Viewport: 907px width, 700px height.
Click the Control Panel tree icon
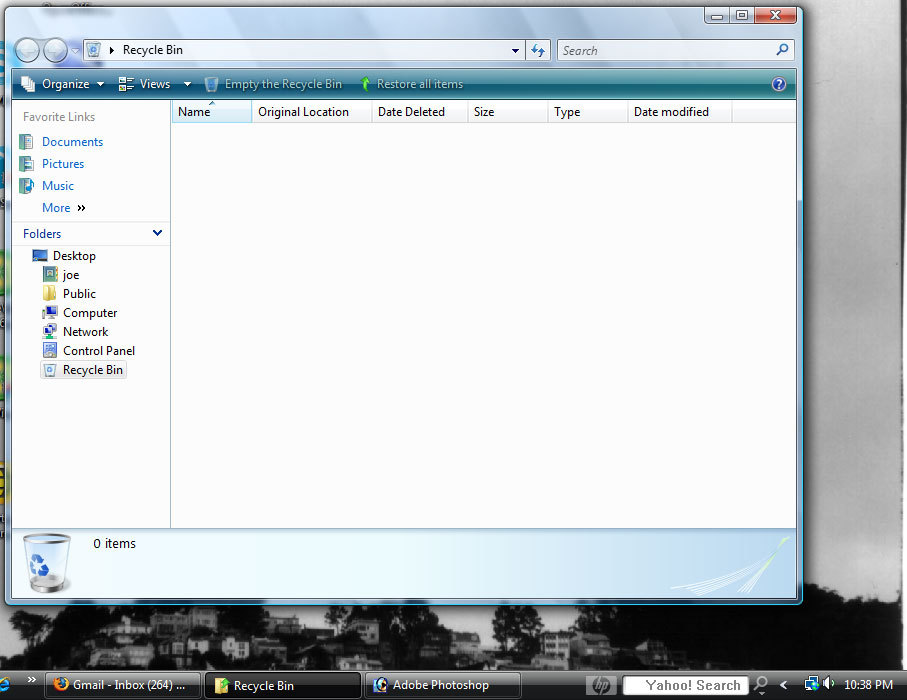(x=50, y=351)
